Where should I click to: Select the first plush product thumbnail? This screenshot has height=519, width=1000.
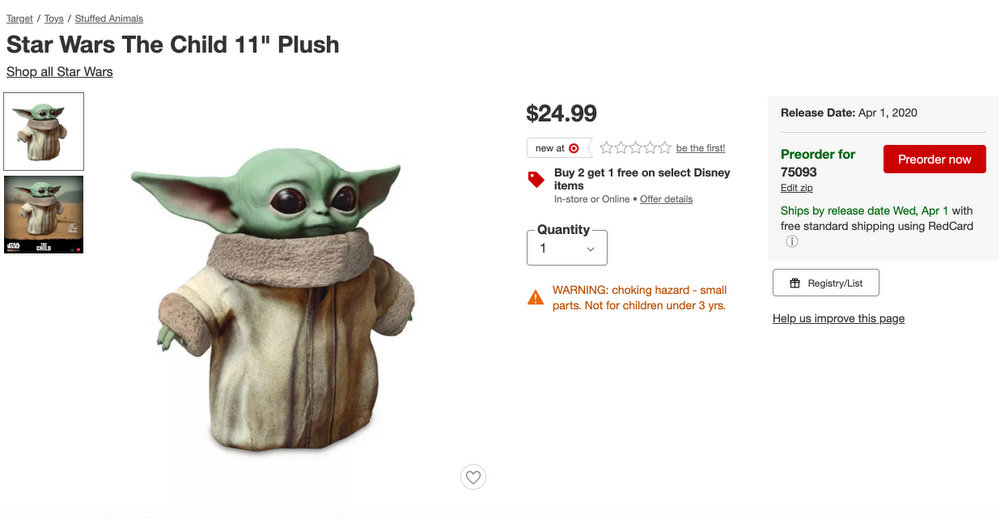click(x=44, y=131)
